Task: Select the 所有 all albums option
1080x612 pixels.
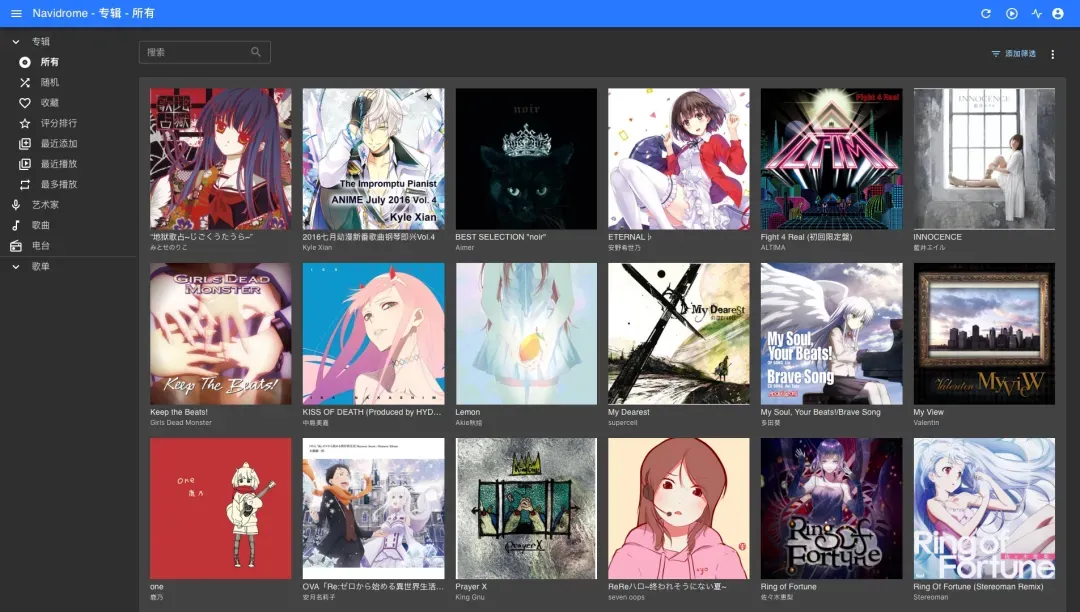Action: (x=49, y=62)
